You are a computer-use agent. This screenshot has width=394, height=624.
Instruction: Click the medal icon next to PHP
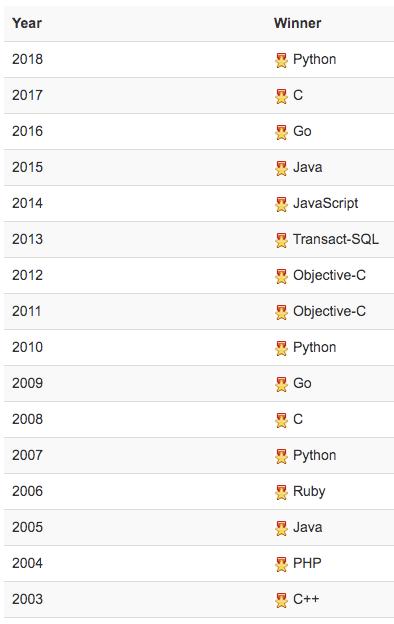coord(281,564)
